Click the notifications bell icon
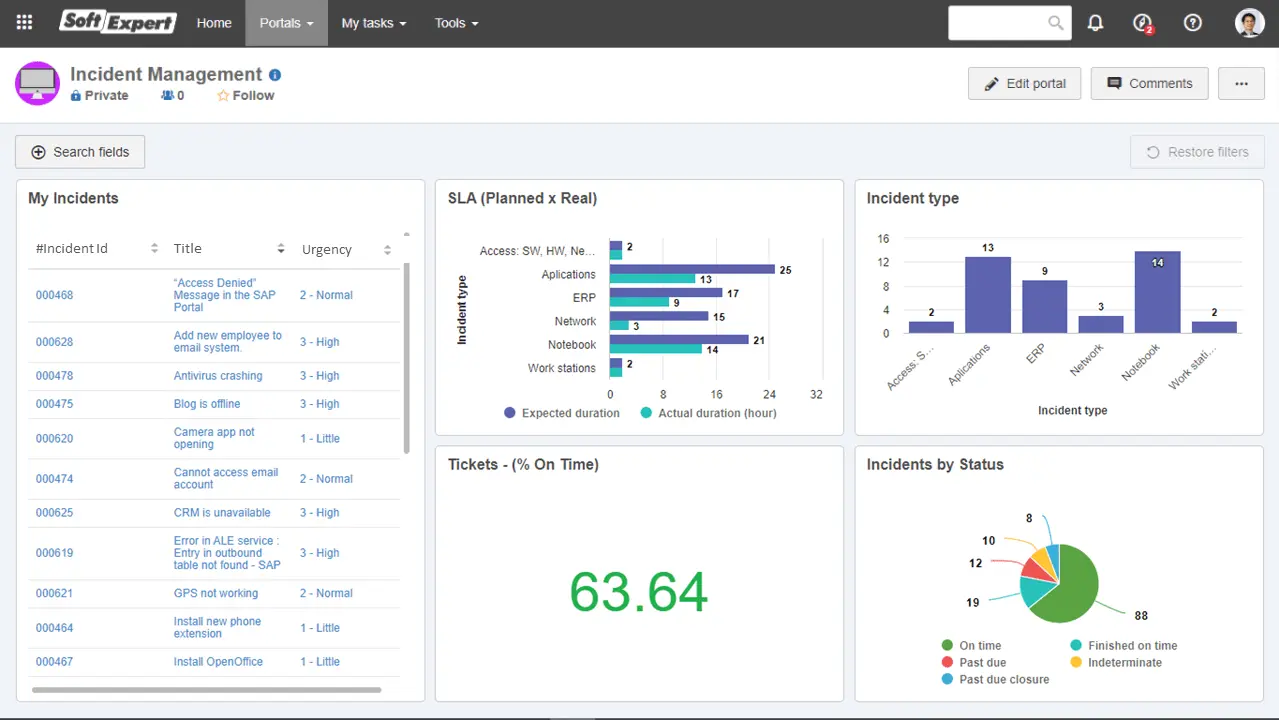 tap(1095, 23)
